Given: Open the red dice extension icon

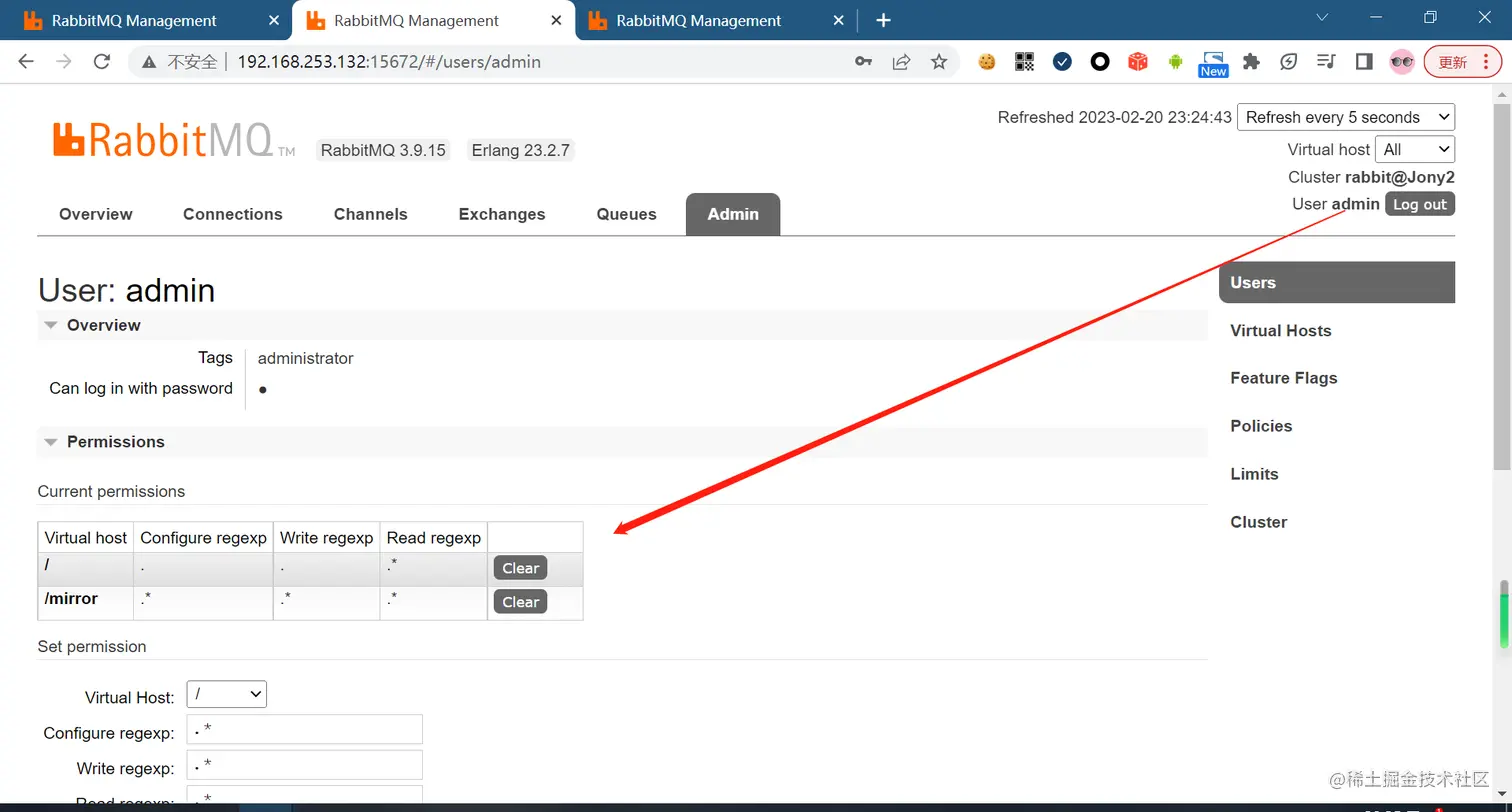Looking at the screenshot, I should 1138,61.
